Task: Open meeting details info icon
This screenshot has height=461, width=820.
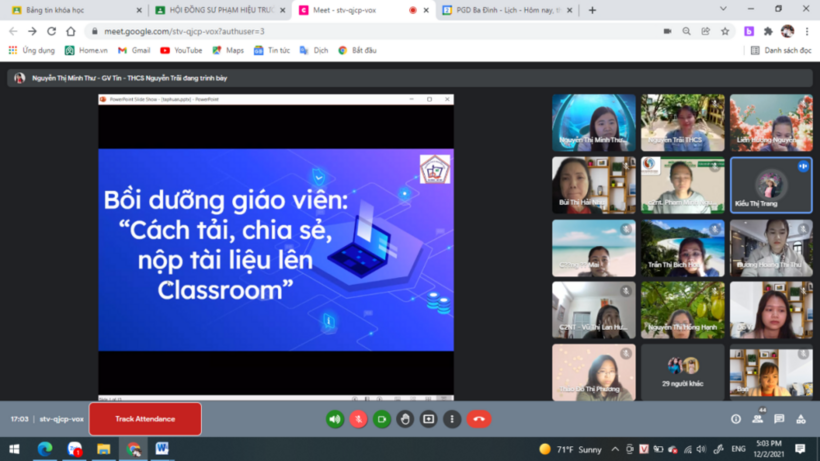Action: coord(736,419)
